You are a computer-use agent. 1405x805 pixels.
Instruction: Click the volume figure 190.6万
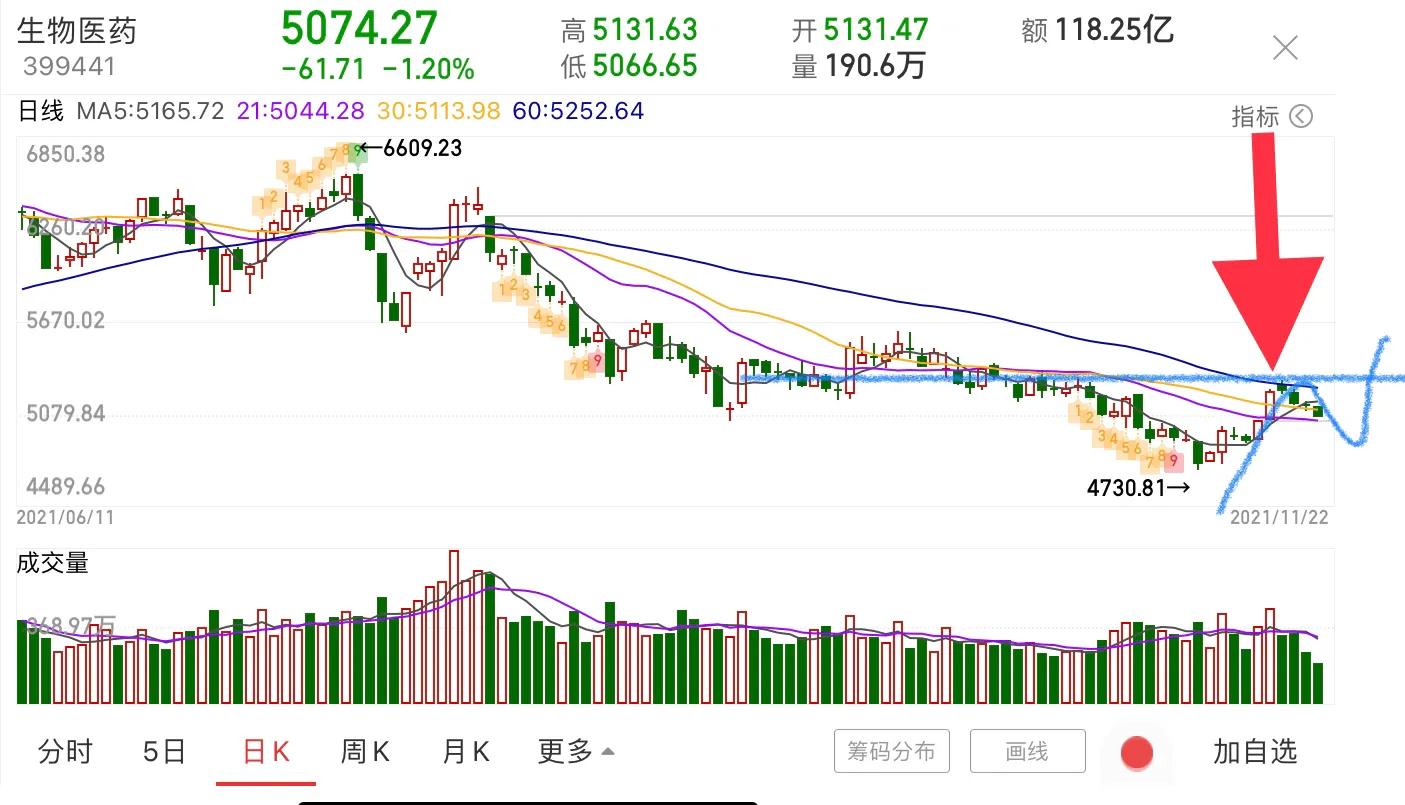click(874, 66)
